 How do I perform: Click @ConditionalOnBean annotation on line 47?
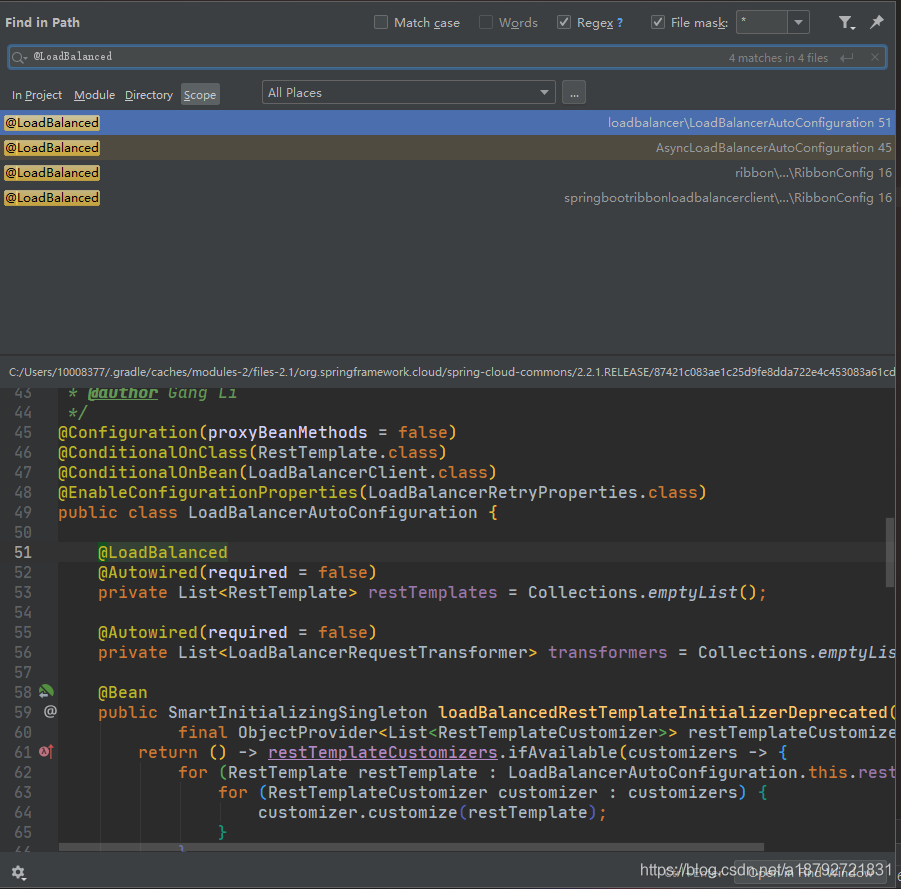(148, 472)
